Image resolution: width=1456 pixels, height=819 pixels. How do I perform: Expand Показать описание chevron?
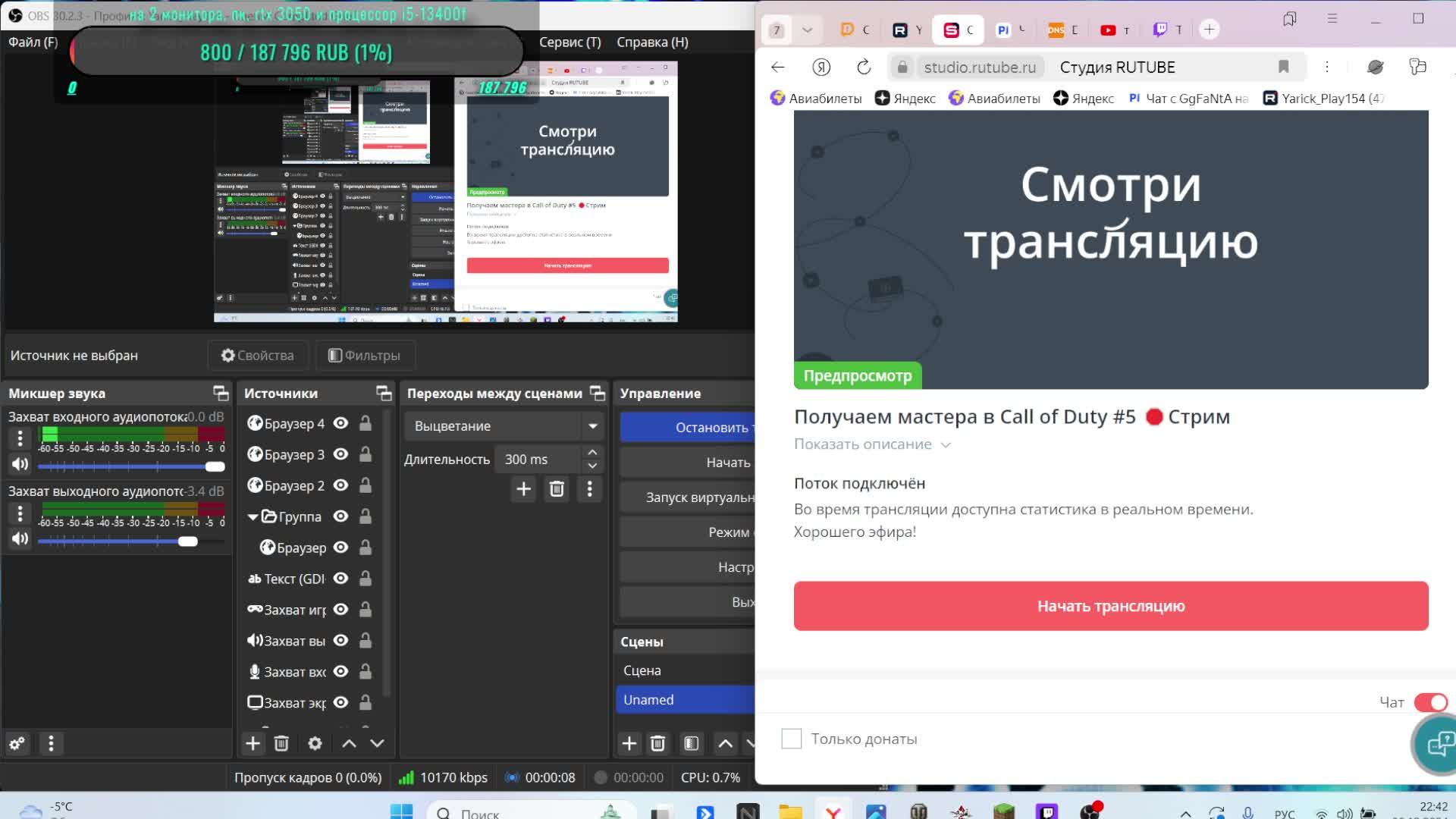[x=946, y=445]
